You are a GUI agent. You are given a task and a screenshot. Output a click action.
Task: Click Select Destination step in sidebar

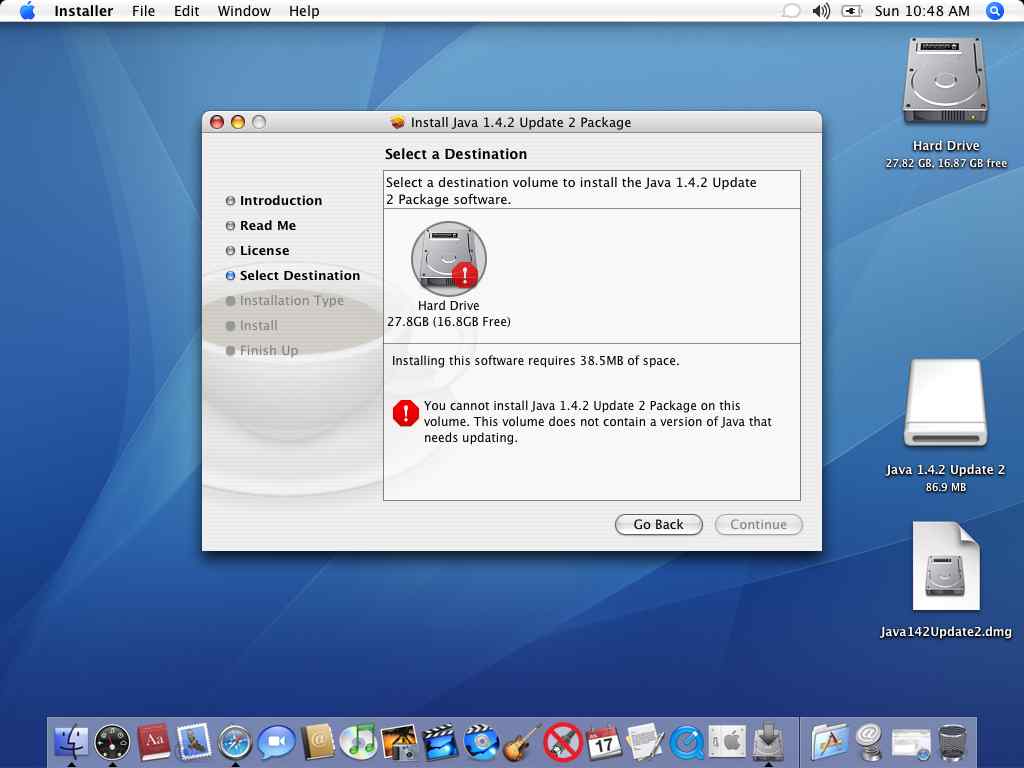click(299, 276)
